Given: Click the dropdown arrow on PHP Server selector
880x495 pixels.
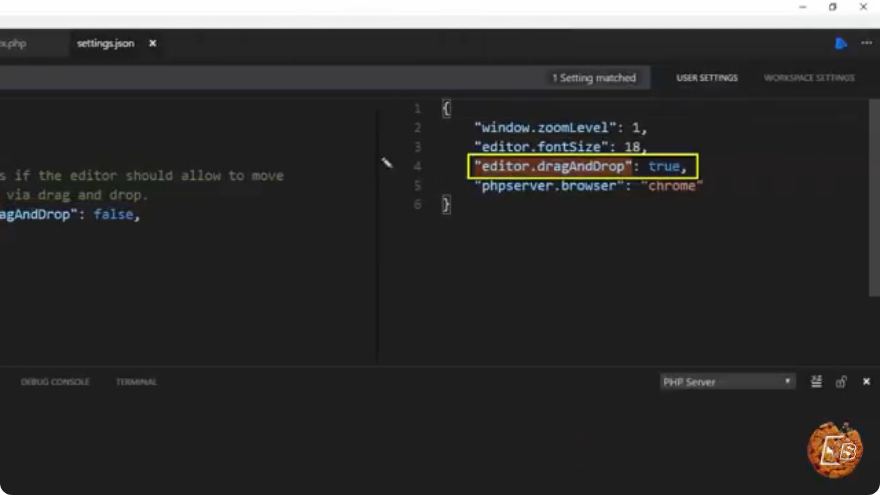Looking at the screenshot, I should [x=787, y=381].
